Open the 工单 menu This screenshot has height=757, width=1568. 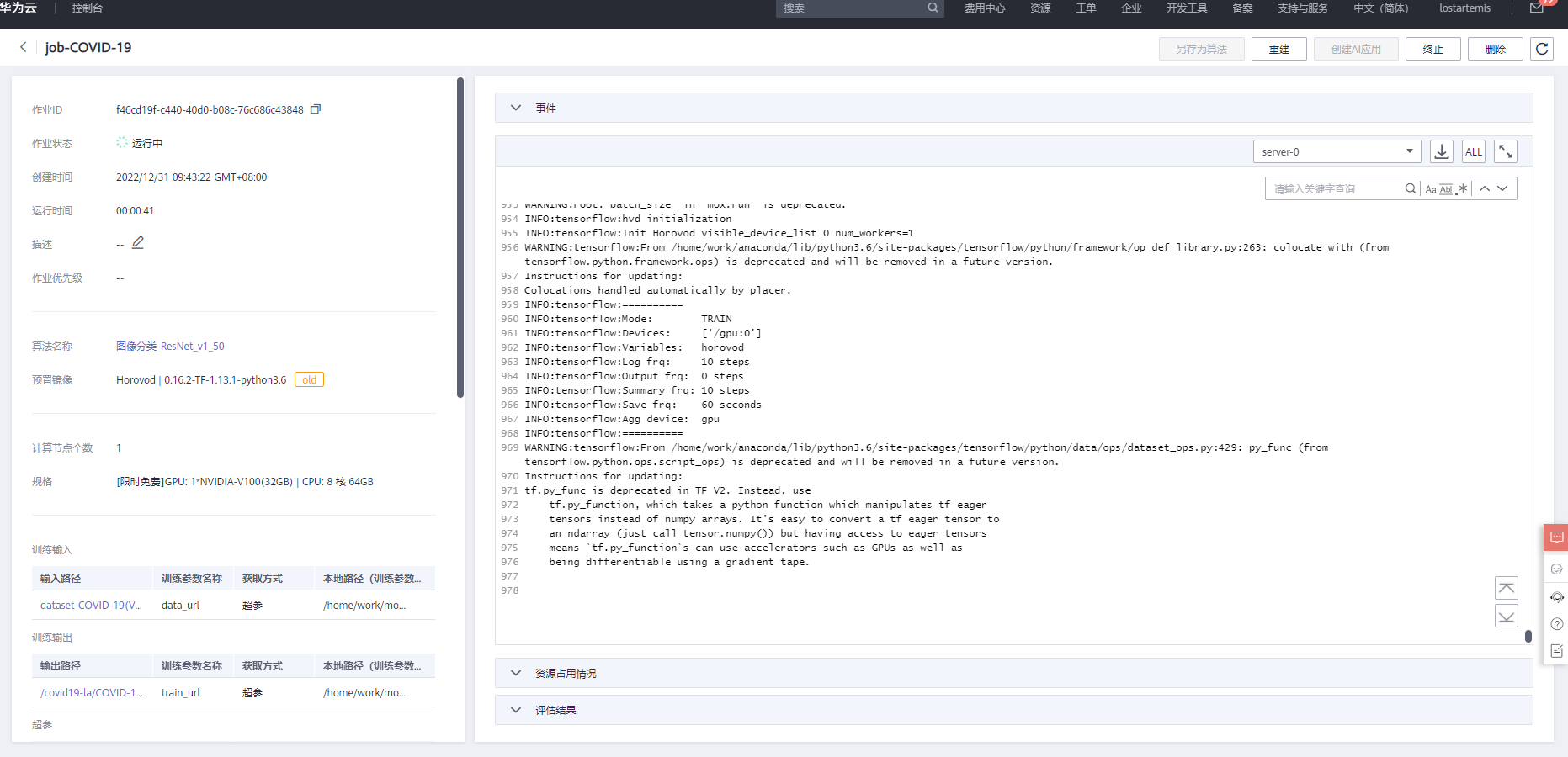[1086, 8]
